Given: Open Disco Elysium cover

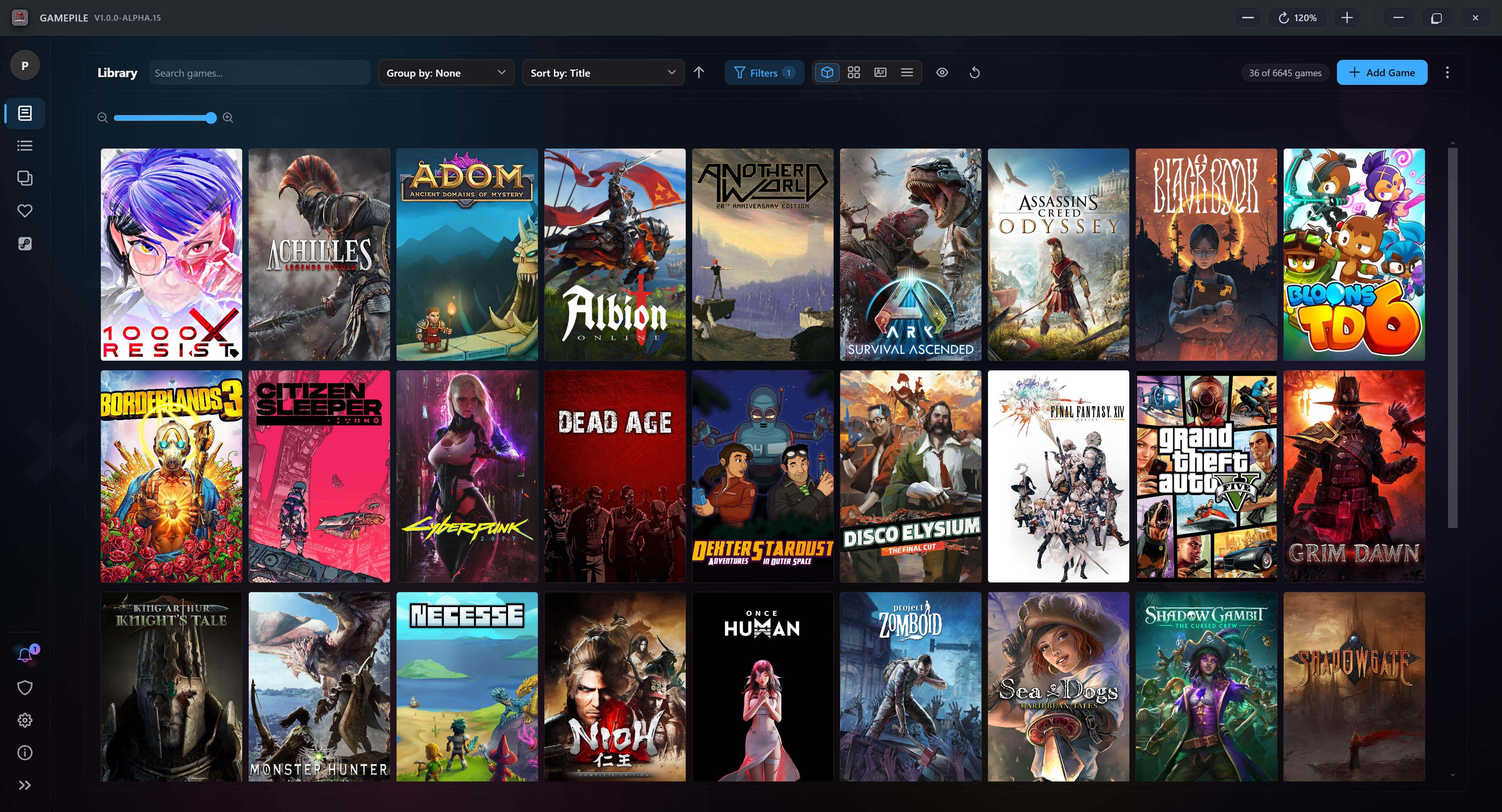Looking at the screenshot, I should 911,476.
